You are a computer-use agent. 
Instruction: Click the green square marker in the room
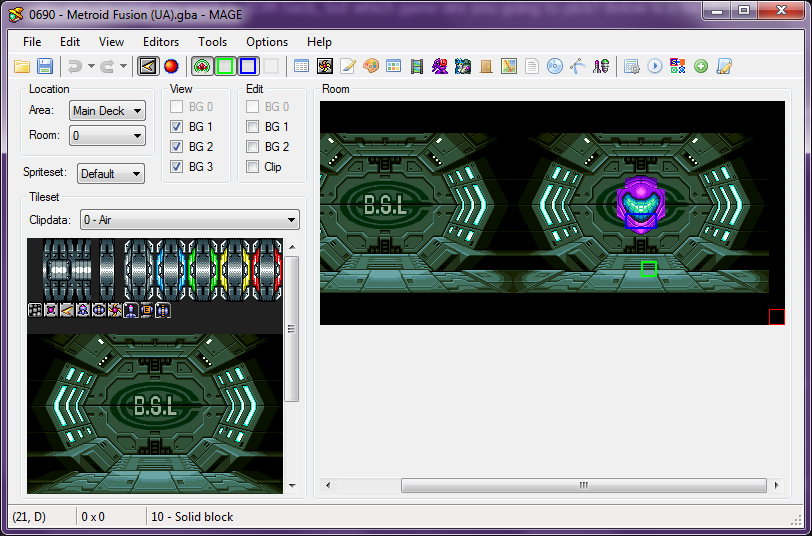click(649, 269)
